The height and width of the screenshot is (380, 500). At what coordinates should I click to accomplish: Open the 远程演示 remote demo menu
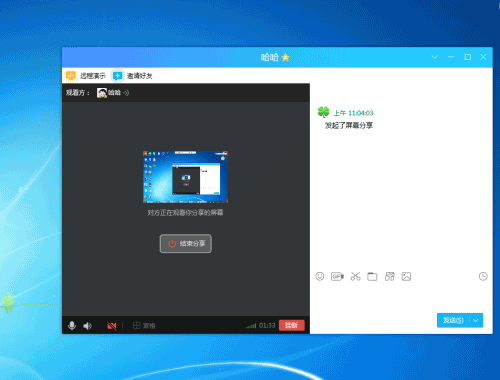(x=86, y=76)
